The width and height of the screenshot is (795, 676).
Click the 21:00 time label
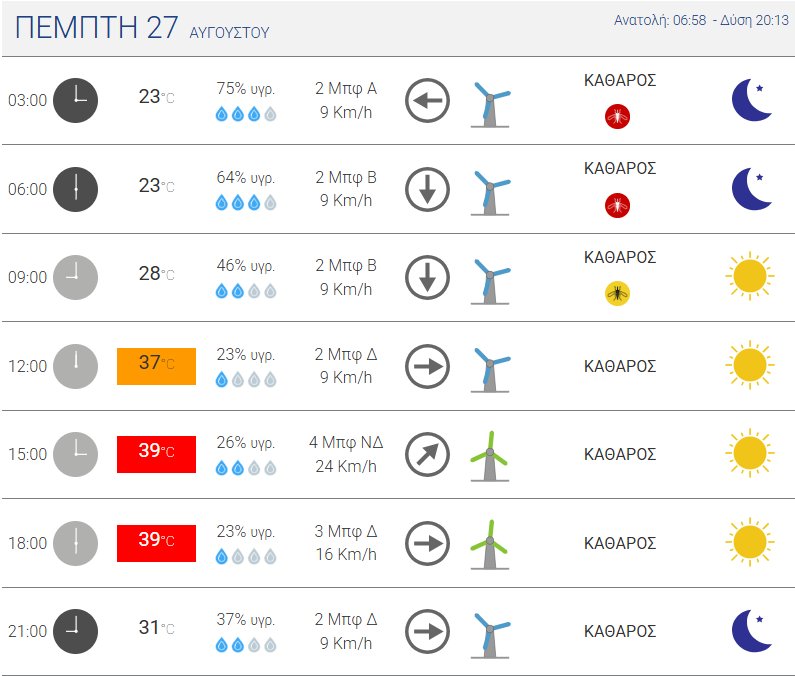pyautogui.click(x=27, y=631)
